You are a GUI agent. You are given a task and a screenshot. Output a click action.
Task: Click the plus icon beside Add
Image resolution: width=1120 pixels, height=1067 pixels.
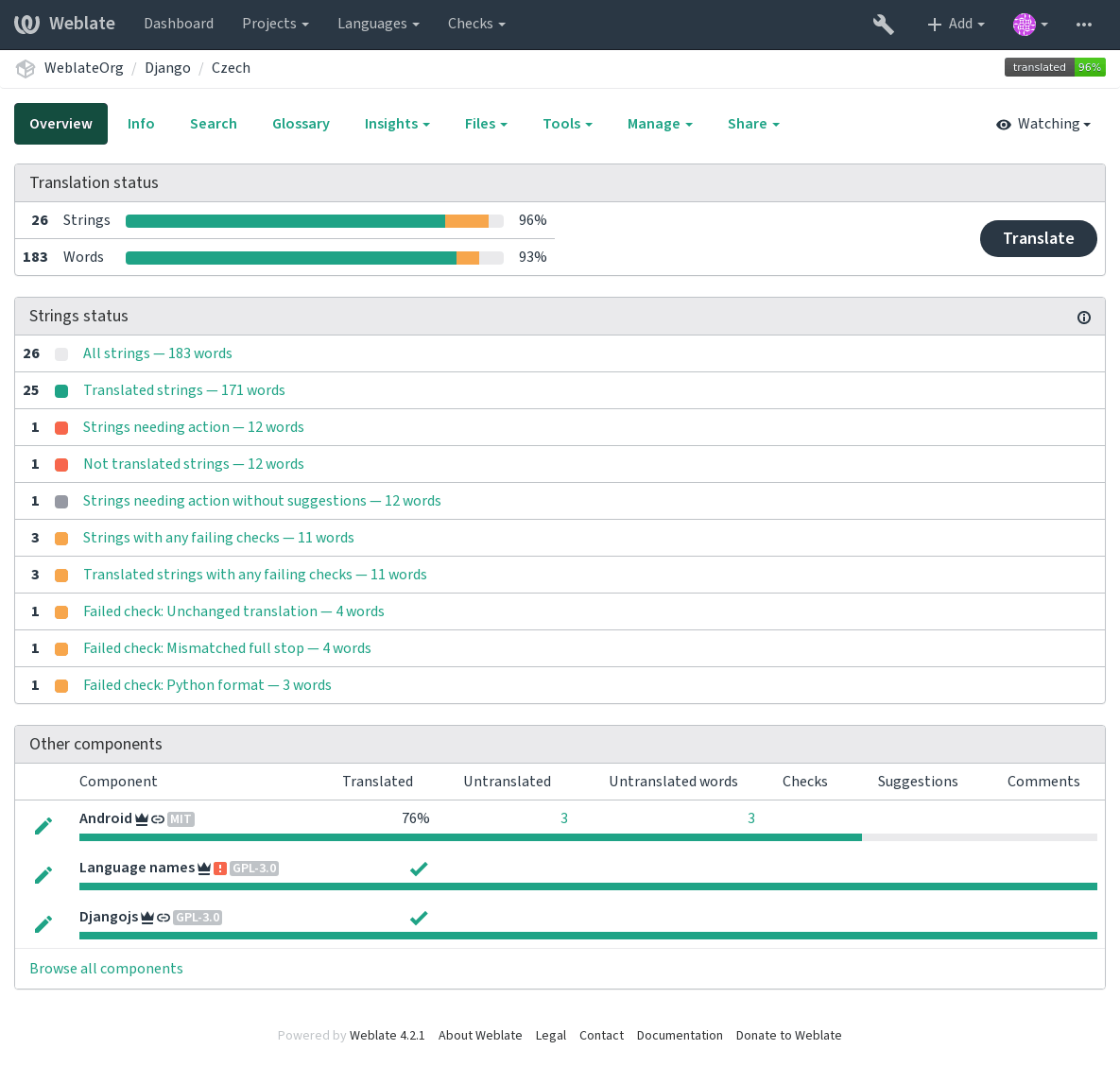934,25
